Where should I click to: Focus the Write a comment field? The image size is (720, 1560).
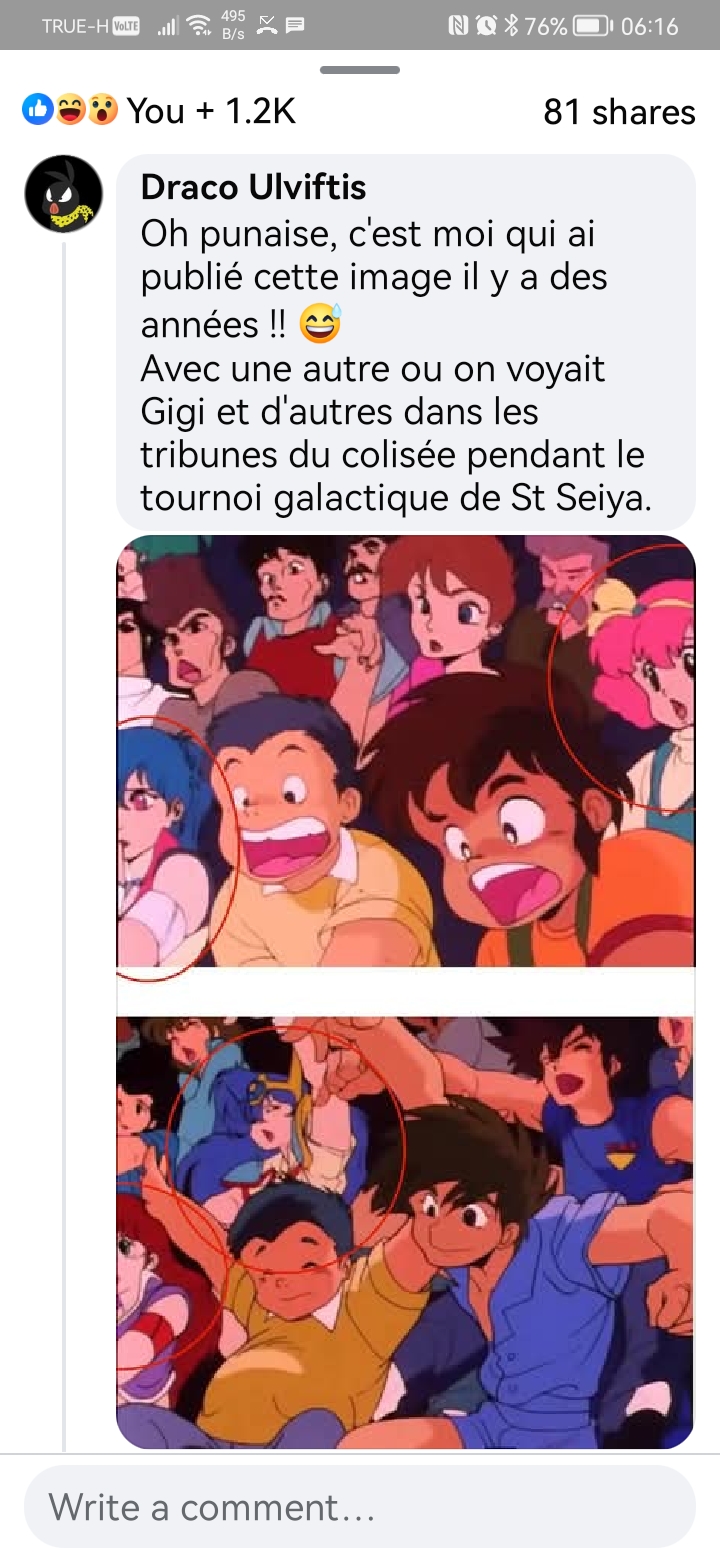point(360,1506)
